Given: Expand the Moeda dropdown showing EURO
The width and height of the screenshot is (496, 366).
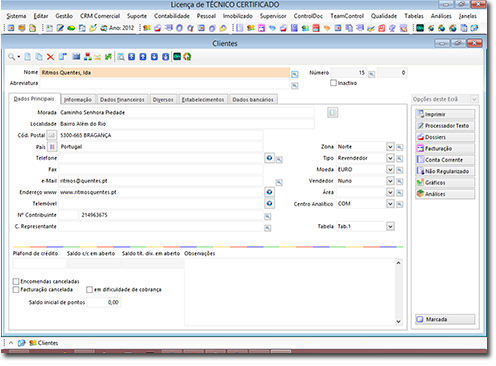Looking at the screenshot, I should (x=390, y=169).
